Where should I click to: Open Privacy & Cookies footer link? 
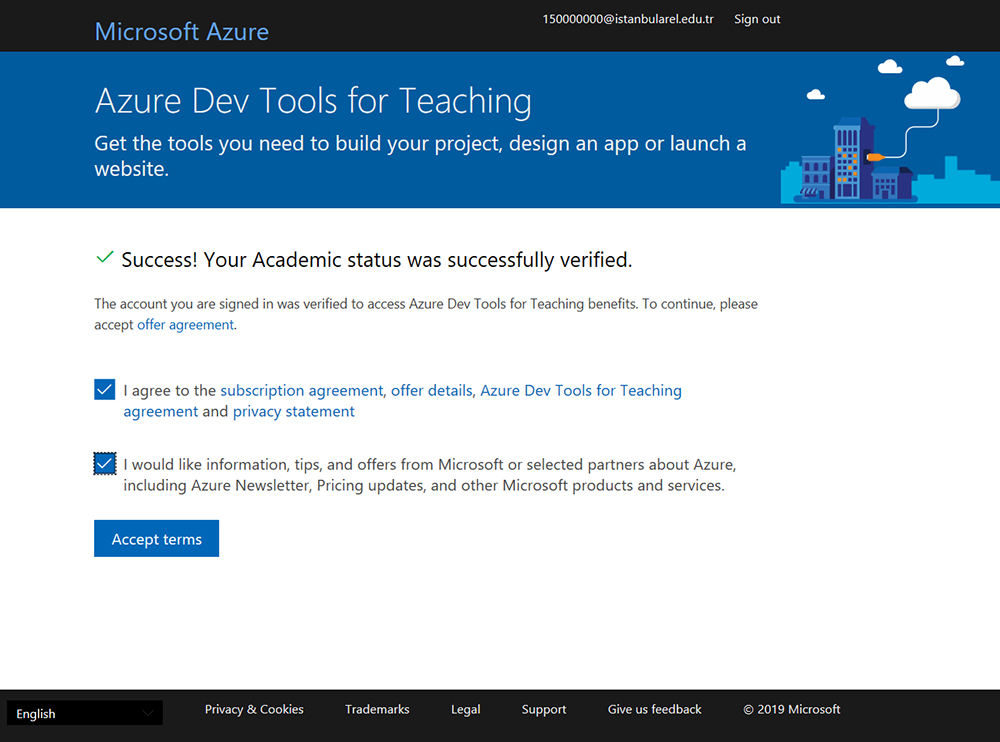click(254, 709)
